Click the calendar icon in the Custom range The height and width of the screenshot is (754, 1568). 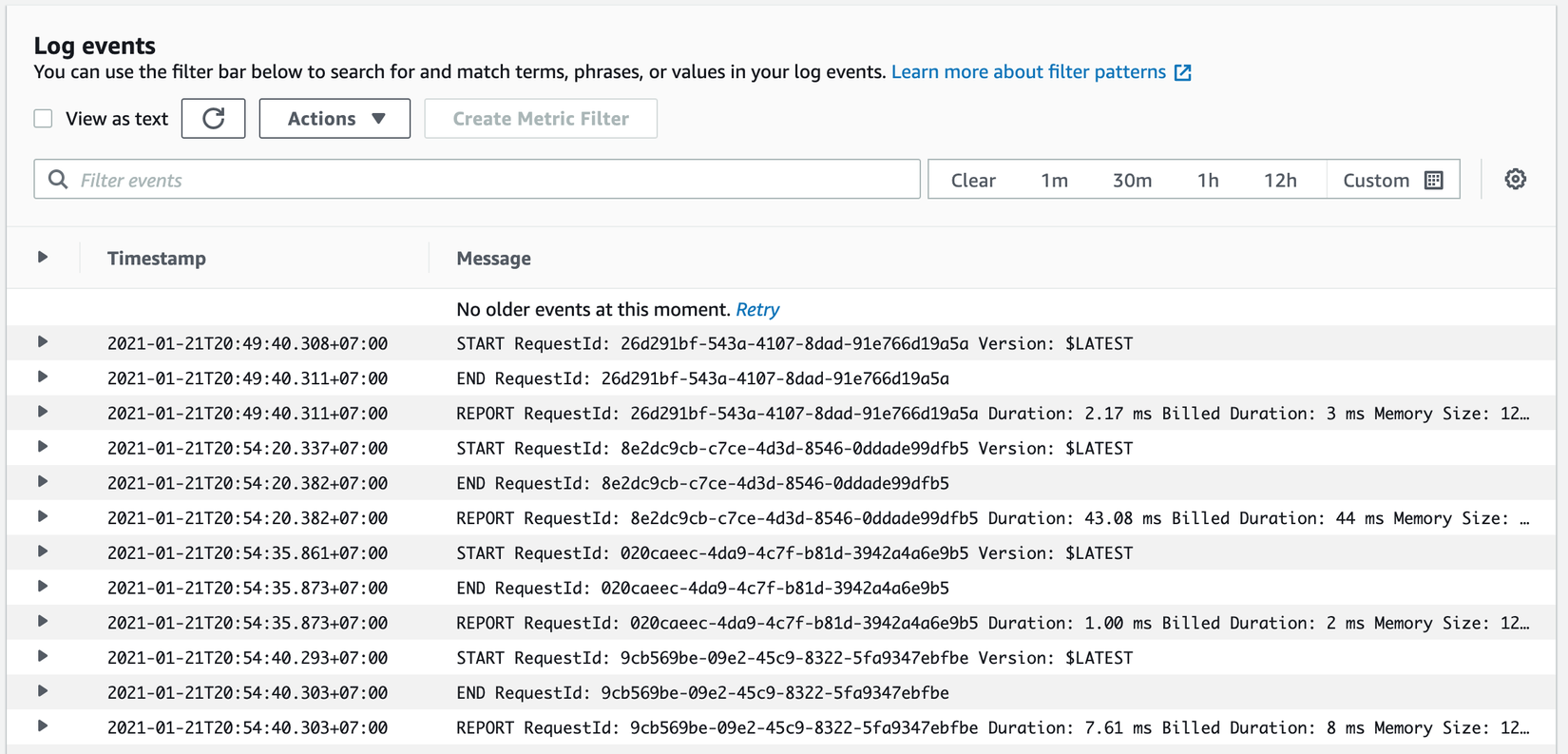tap(1434, 180)
